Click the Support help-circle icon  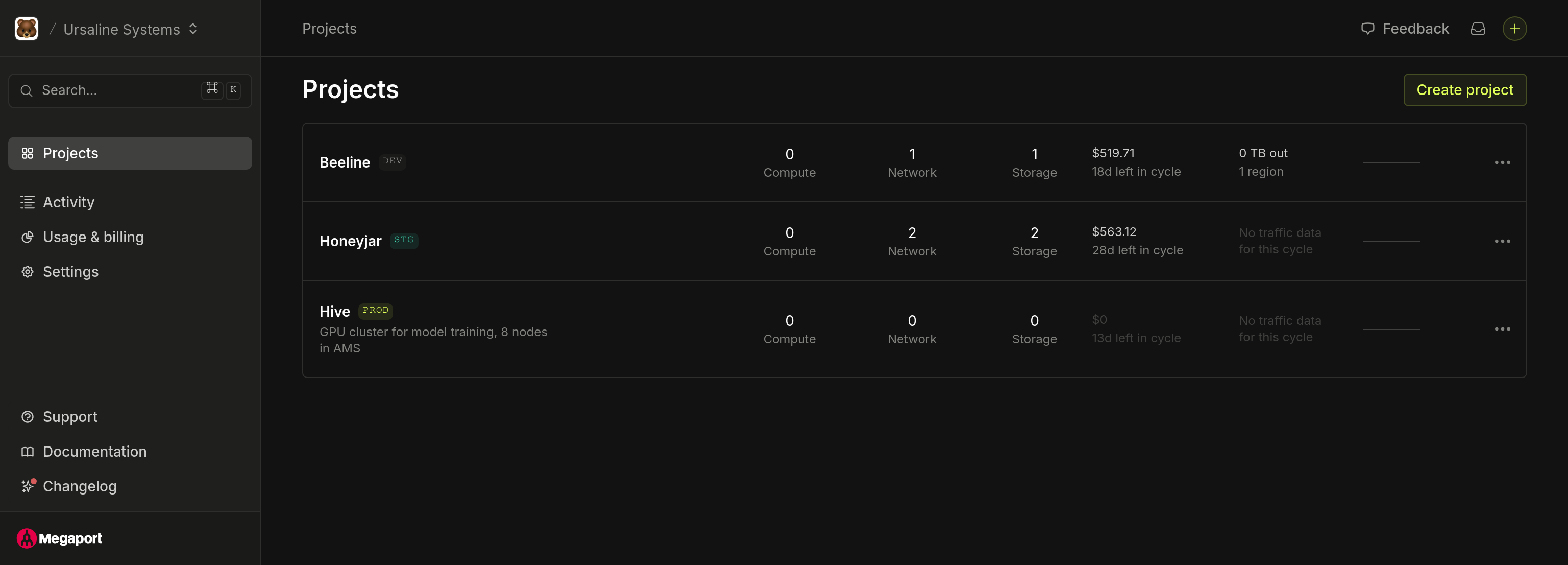28,417
